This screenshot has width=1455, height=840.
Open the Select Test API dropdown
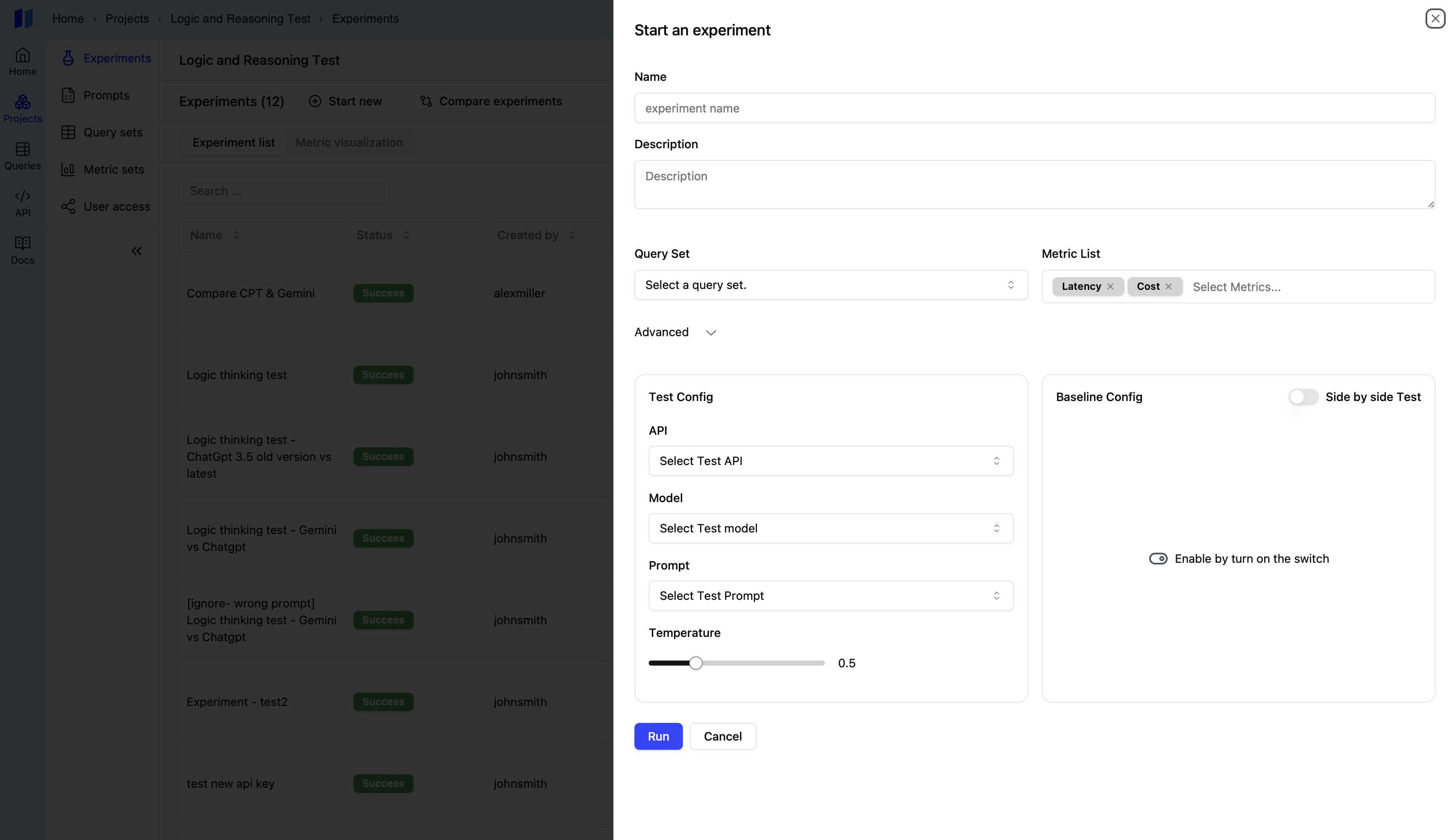831,461
